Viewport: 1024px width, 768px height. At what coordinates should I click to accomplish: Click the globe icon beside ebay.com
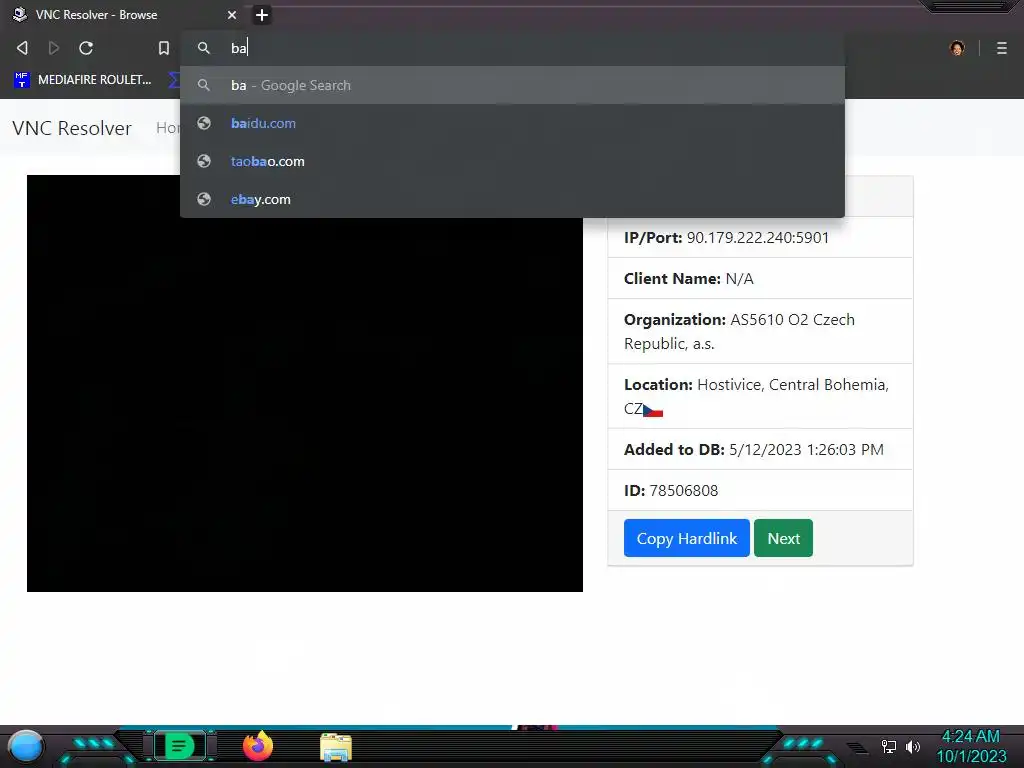click(204, 199)
